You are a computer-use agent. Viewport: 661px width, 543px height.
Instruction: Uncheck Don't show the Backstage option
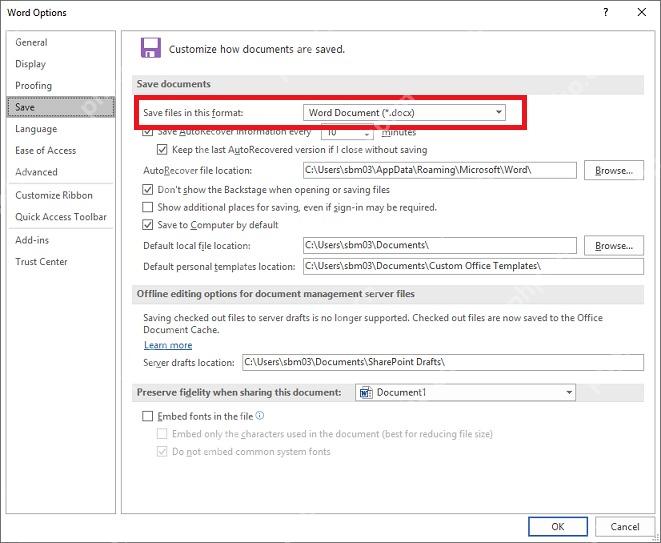click(x=148, y=190)
